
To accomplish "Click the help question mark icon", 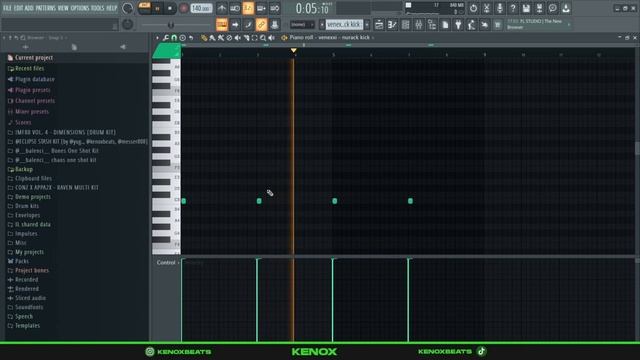I will coord(513,8).
